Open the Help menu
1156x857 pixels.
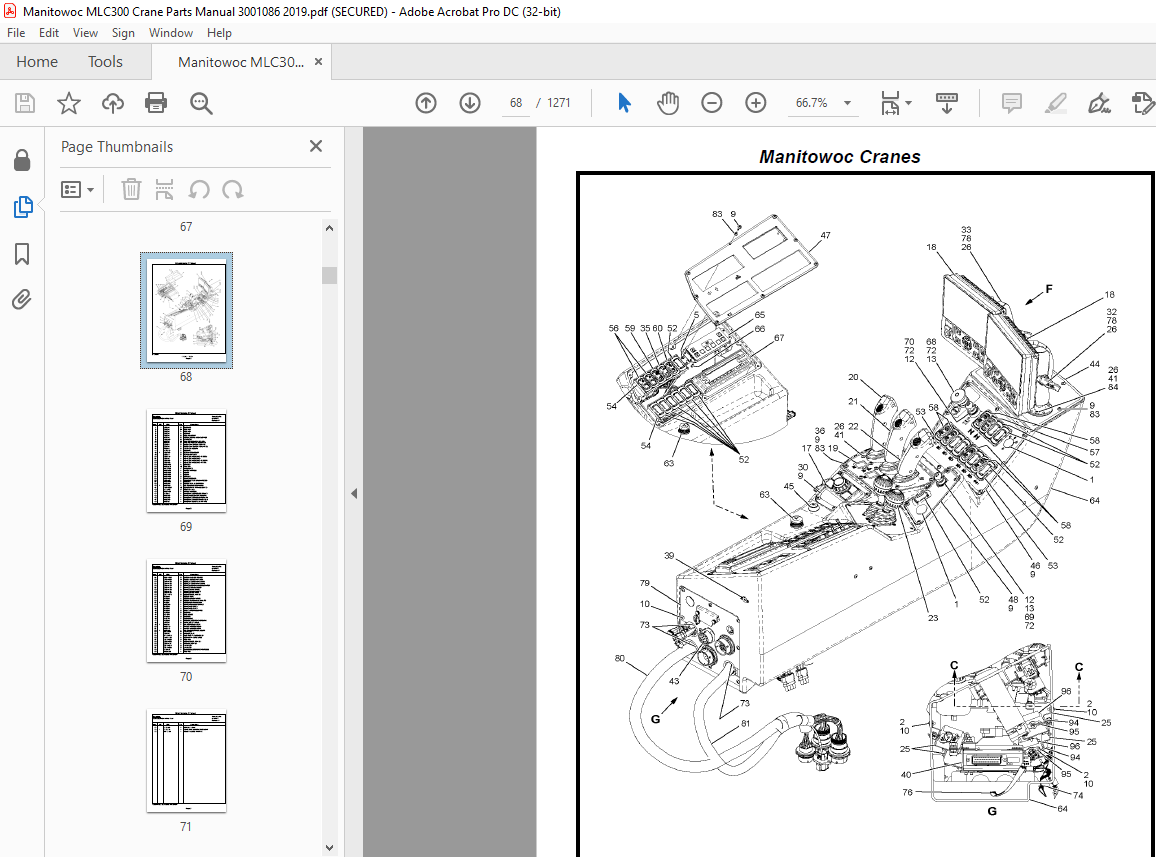(x=219, y=33)
